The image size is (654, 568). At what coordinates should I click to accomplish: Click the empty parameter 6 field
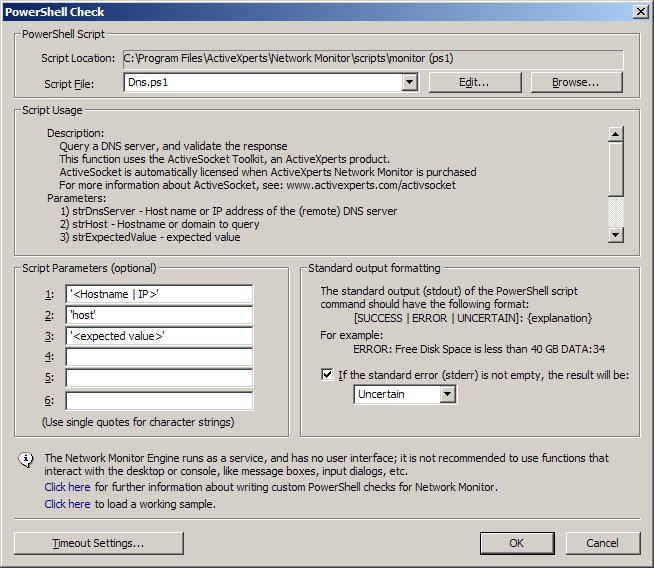(x=159, y=401)
